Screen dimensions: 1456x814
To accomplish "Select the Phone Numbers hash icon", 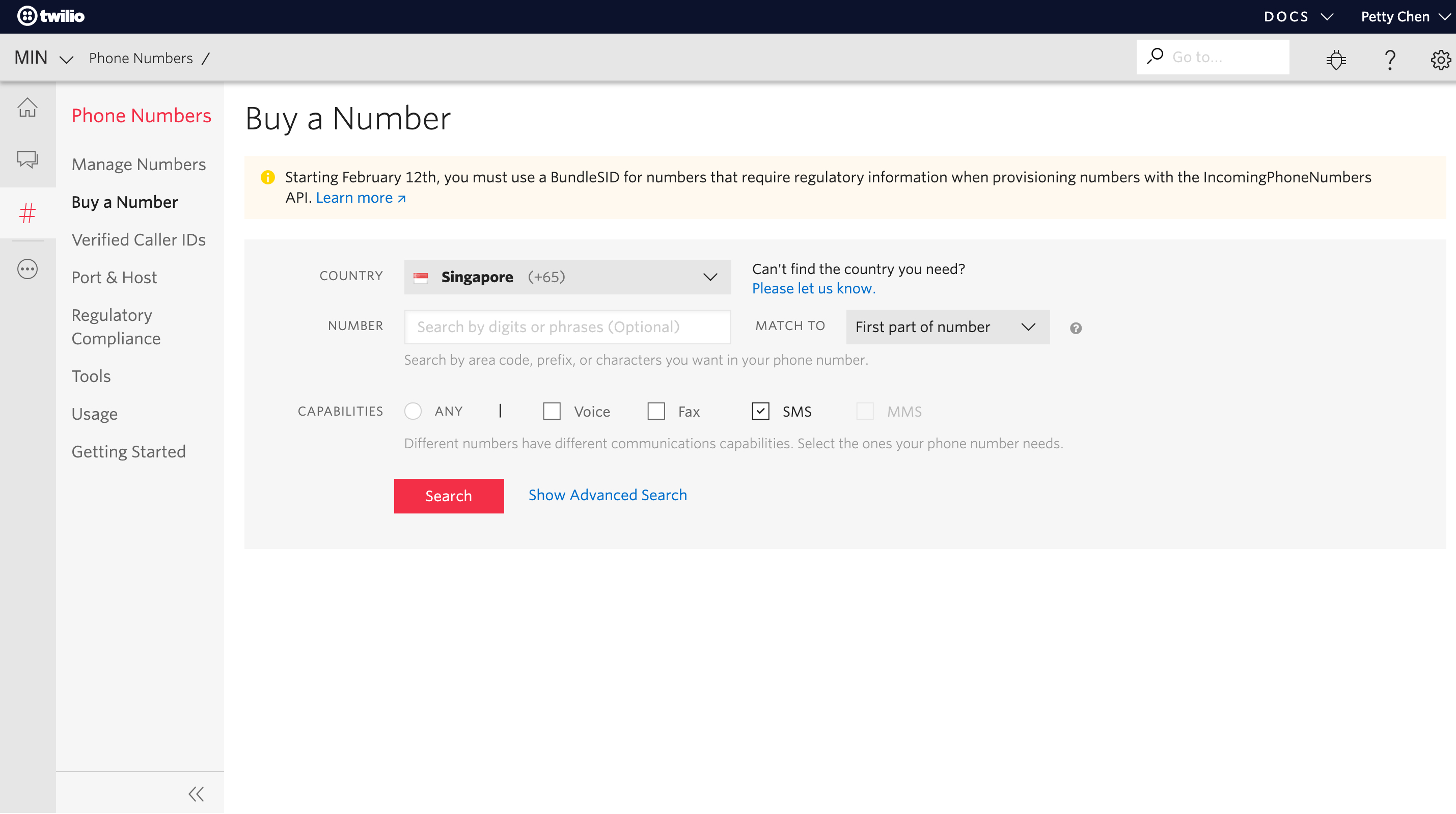I will coord(27,212).
